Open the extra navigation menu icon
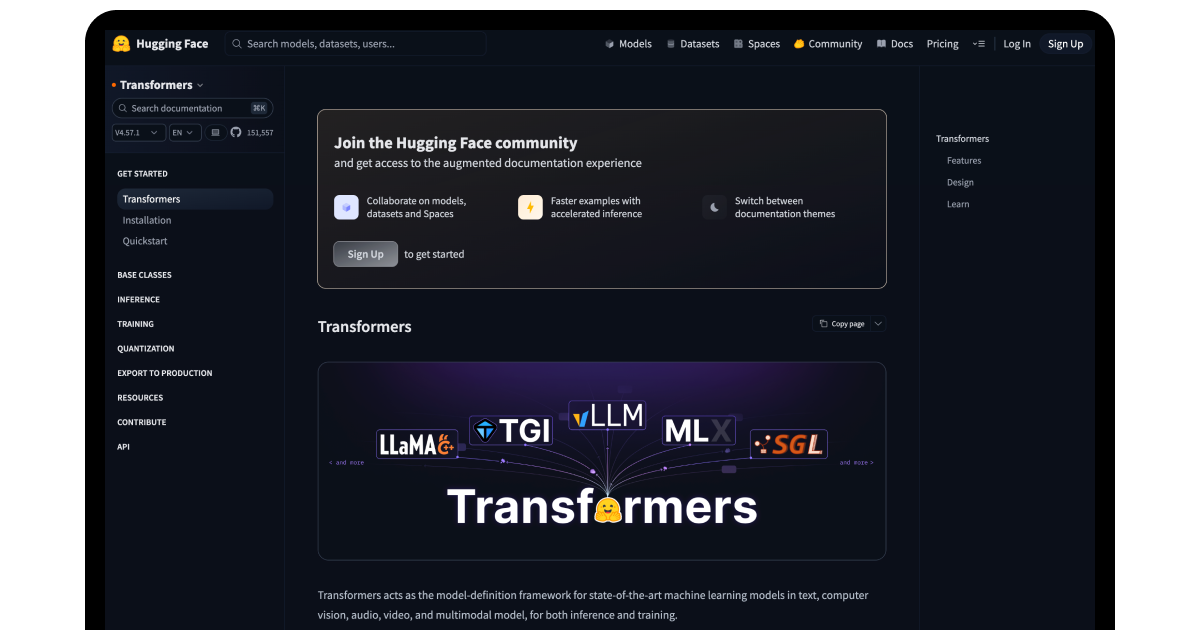The height and width of the screenshot is (630, 1200). (978, 44)
